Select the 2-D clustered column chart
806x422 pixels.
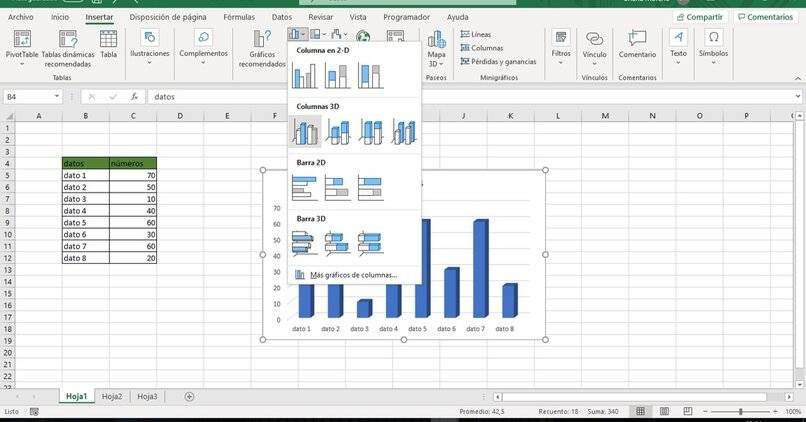(305, 76)
